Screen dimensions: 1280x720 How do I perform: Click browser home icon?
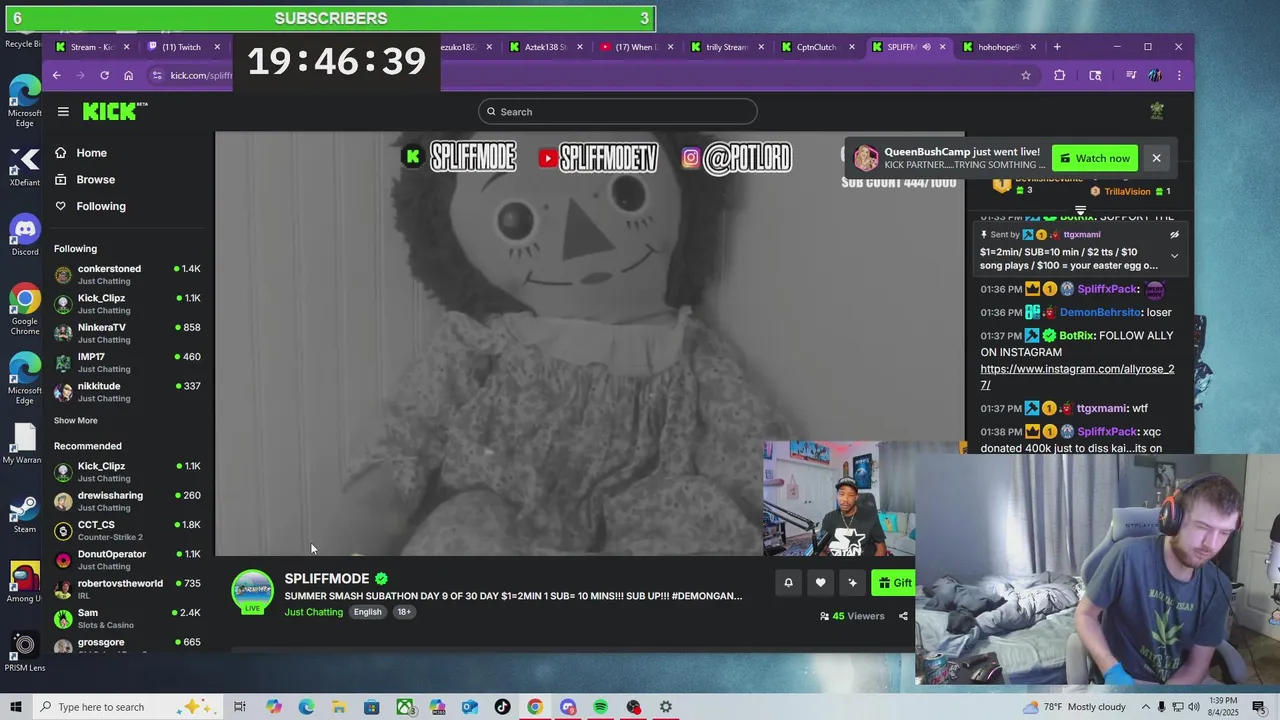[x=128, y=75]
